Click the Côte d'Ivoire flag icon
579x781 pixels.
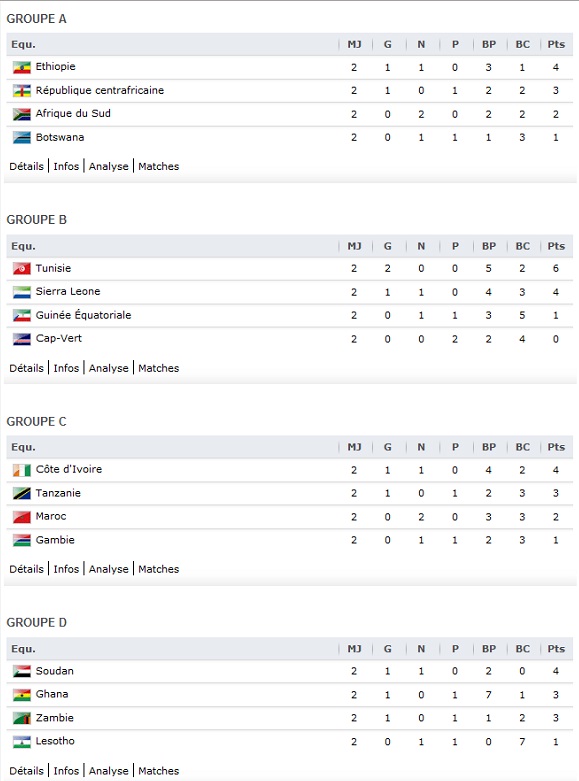[22, 470]
